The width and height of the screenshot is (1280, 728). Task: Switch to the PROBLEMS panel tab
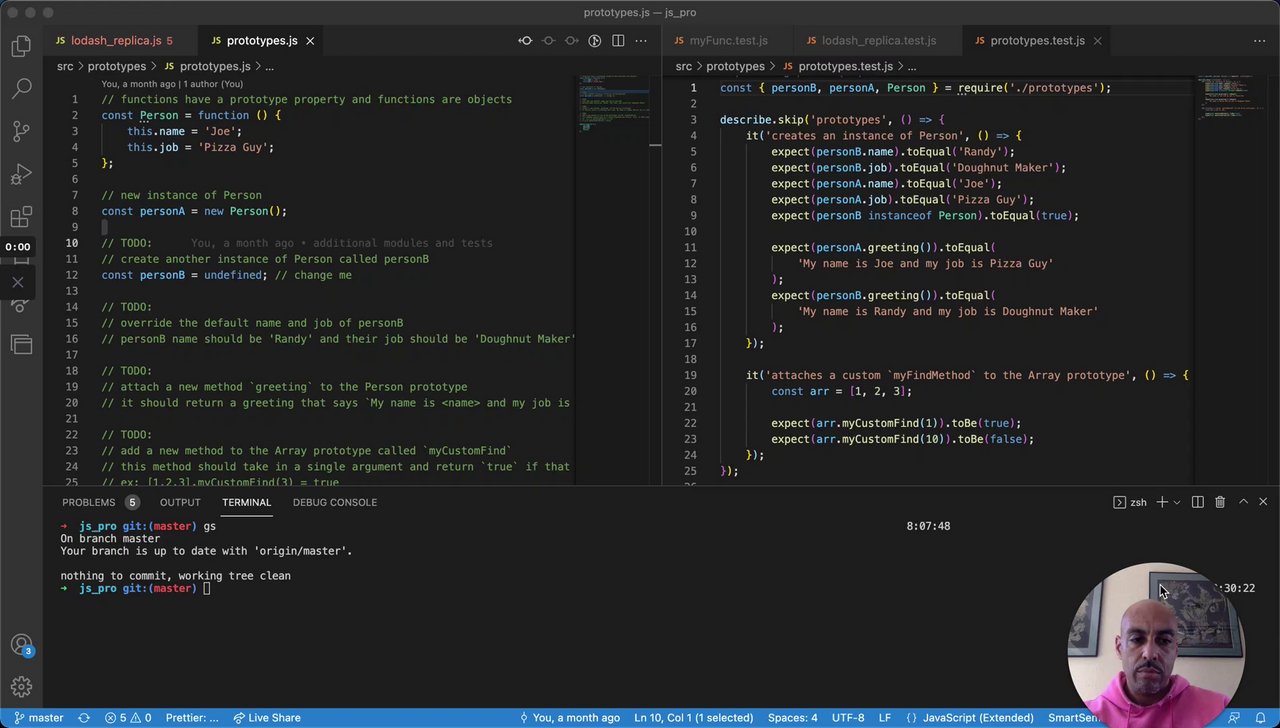[88, 502]
